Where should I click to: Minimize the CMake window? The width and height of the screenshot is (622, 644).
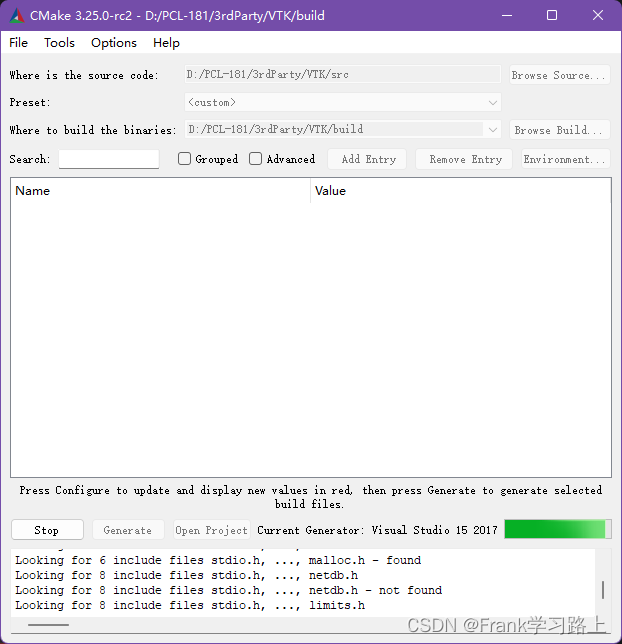pyautogui.click(x=507, y=16)
